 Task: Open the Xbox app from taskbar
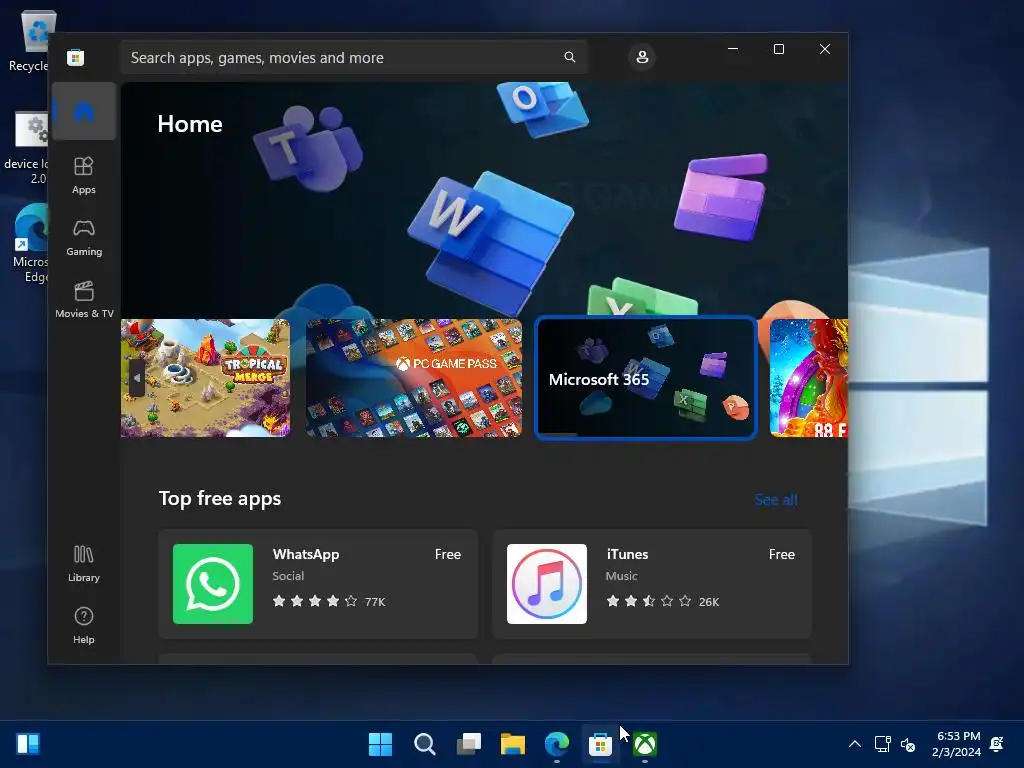[x=645, y=744]
